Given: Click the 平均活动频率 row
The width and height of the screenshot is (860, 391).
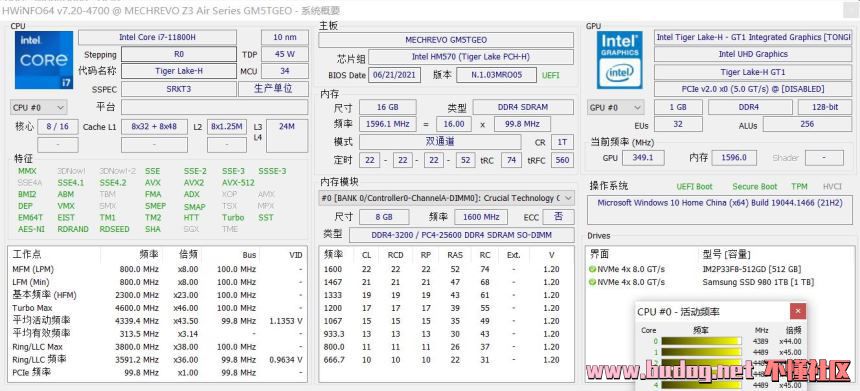Looking at the screenshot, I should coord(157,321).
